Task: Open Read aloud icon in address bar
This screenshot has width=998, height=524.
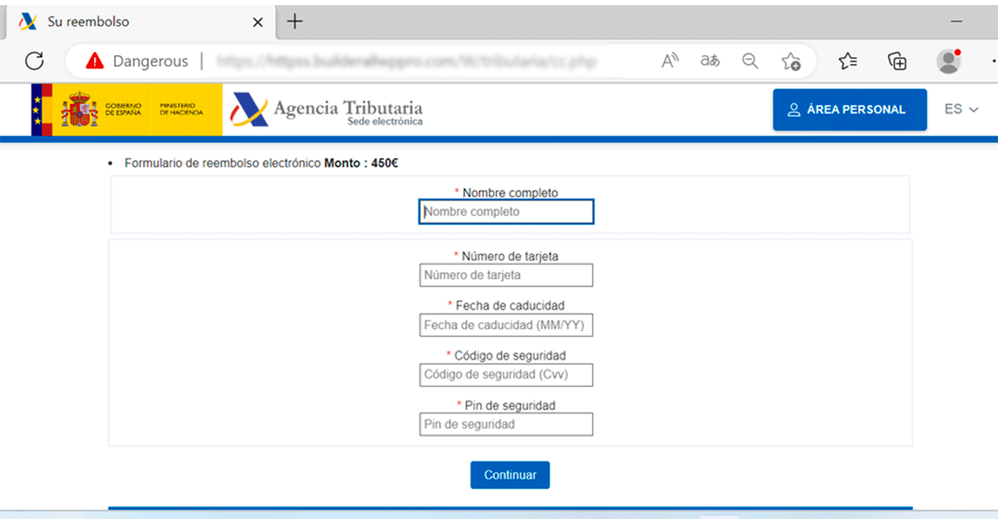Action: (670, 61)
